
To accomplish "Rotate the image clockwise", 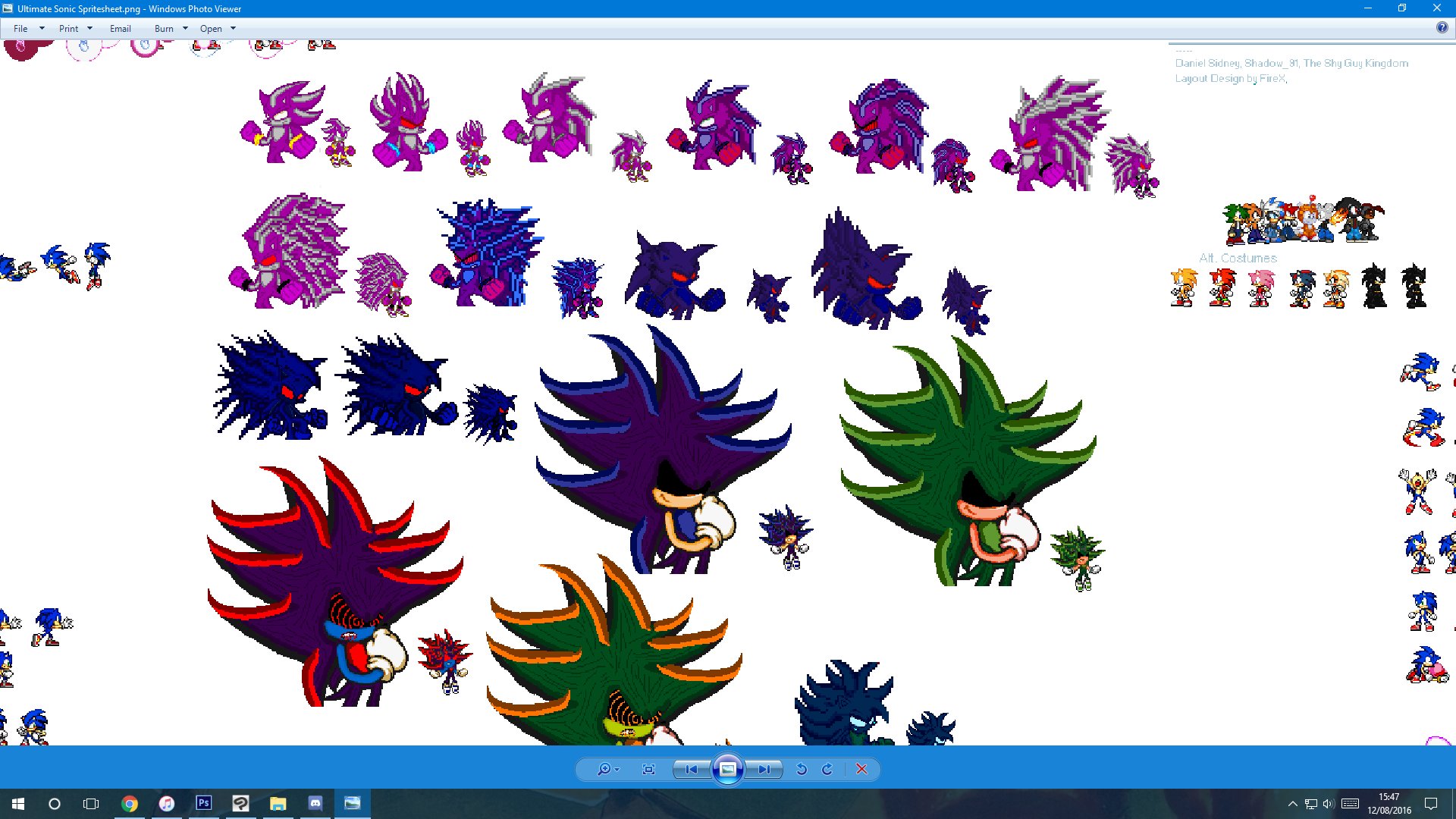I will coord(827,769).
